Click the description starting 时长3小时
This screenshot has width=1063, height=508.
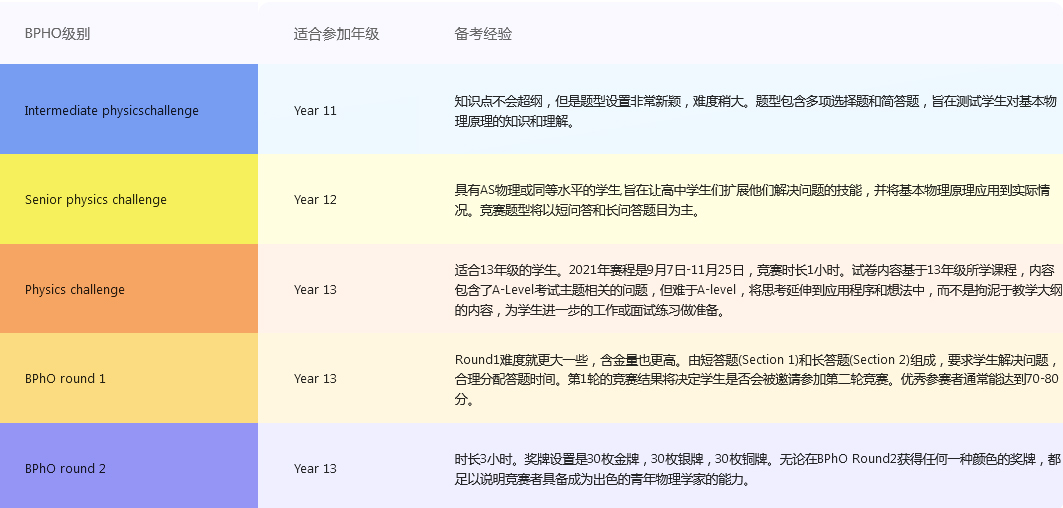[x=758, y=469]
